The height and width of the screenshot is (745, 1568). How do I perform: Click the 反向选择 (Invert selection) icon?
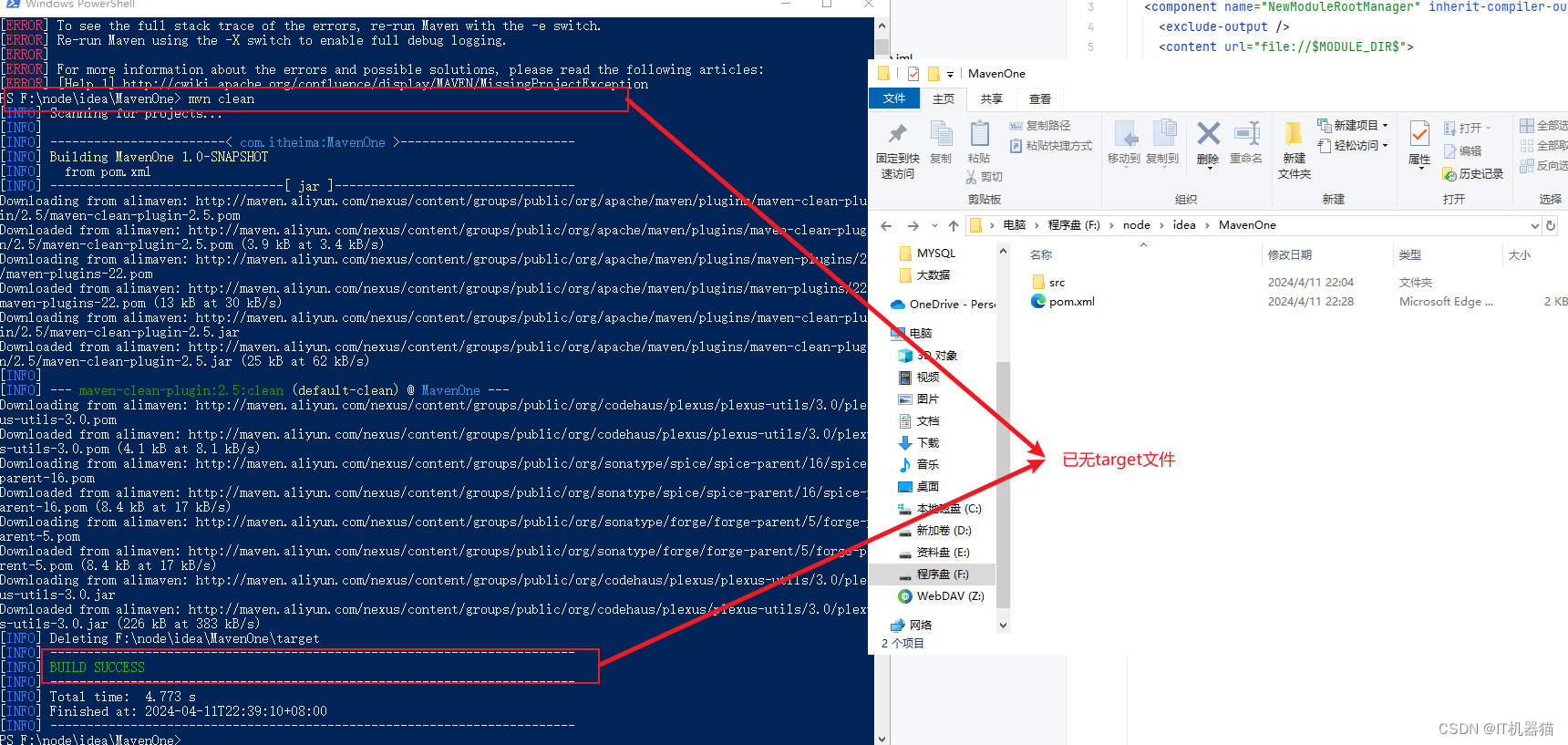coord(1527,166)
